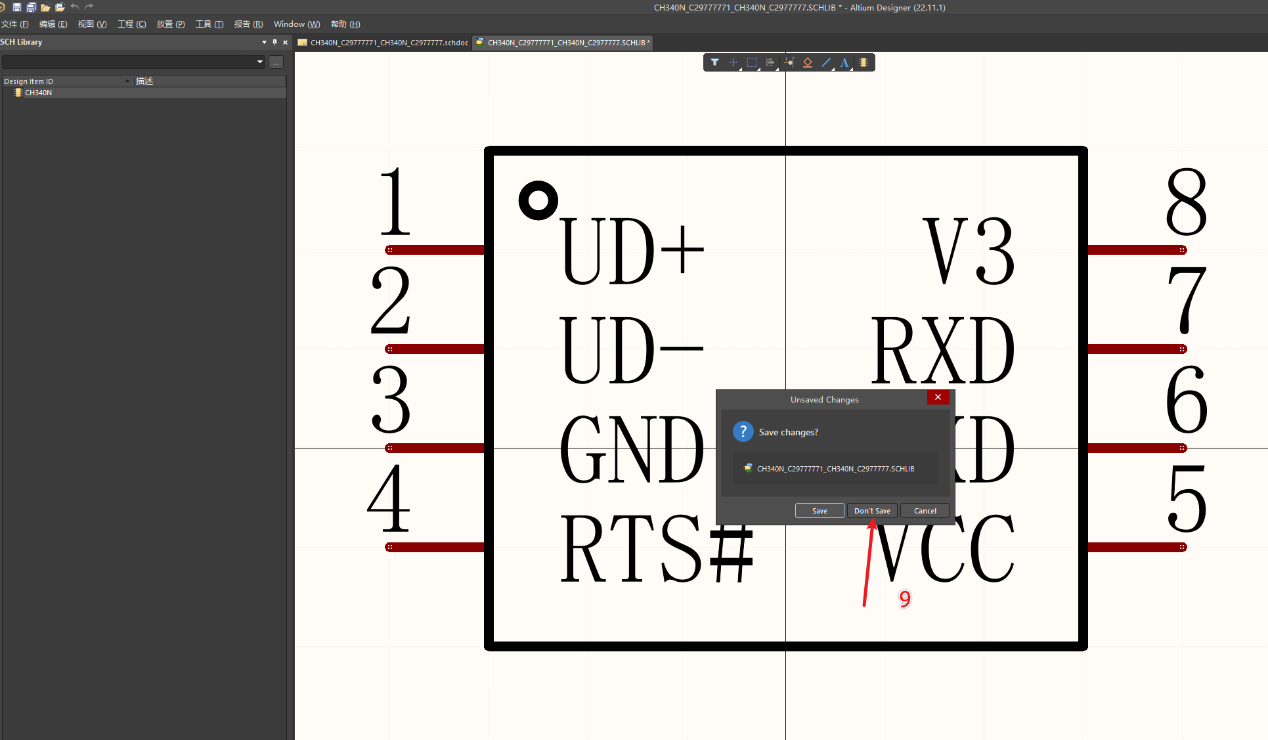Open the align objects tool
Screen dimensions: 1268x740
pos(770,62)
